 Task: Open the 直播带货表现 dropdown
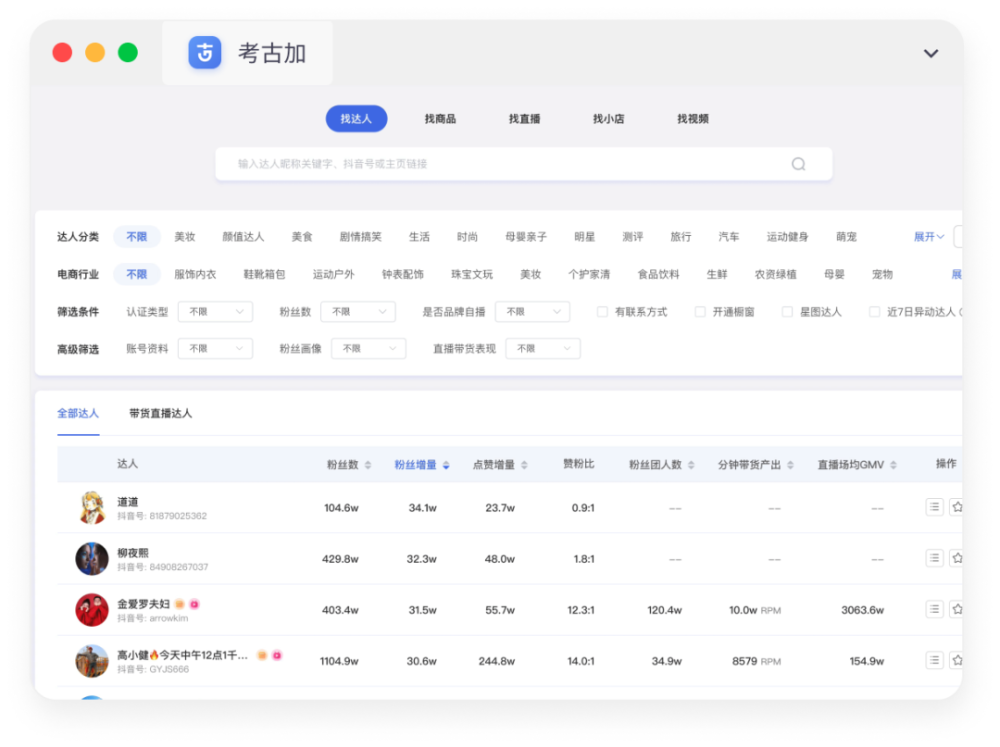[543, 348]
